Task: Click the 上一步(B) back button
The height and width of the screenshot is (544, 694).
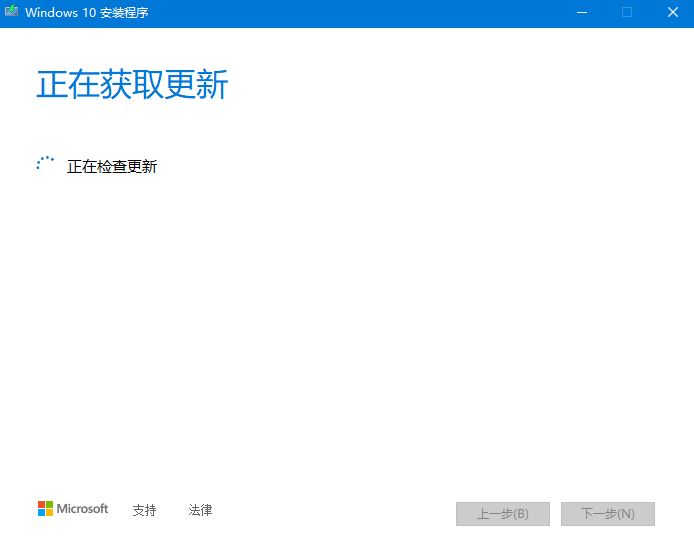Action: click(x=503, y=514)
